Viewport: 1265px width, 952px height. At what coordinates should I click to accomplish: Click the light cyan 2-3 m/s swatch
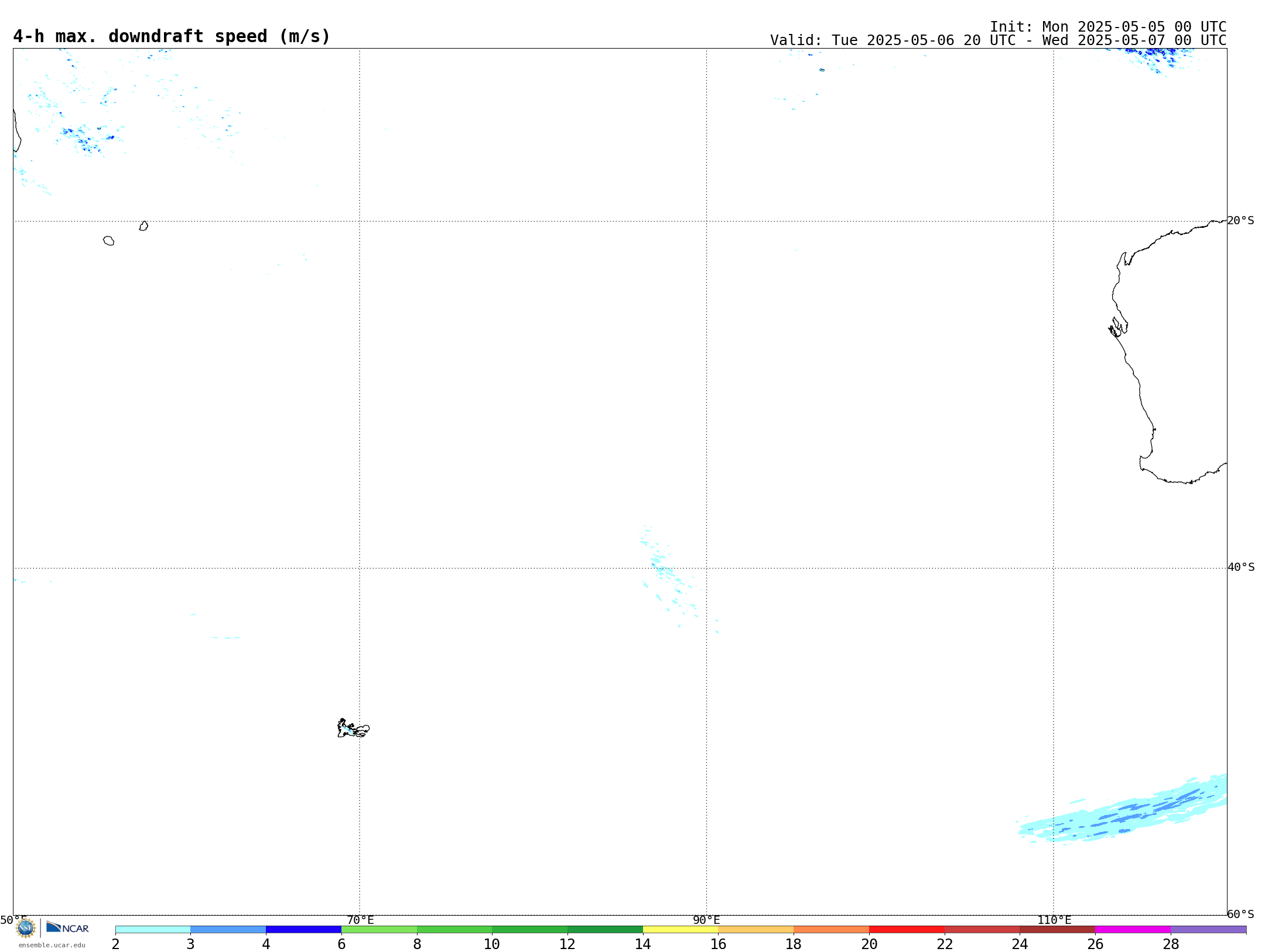pos(153,930)
